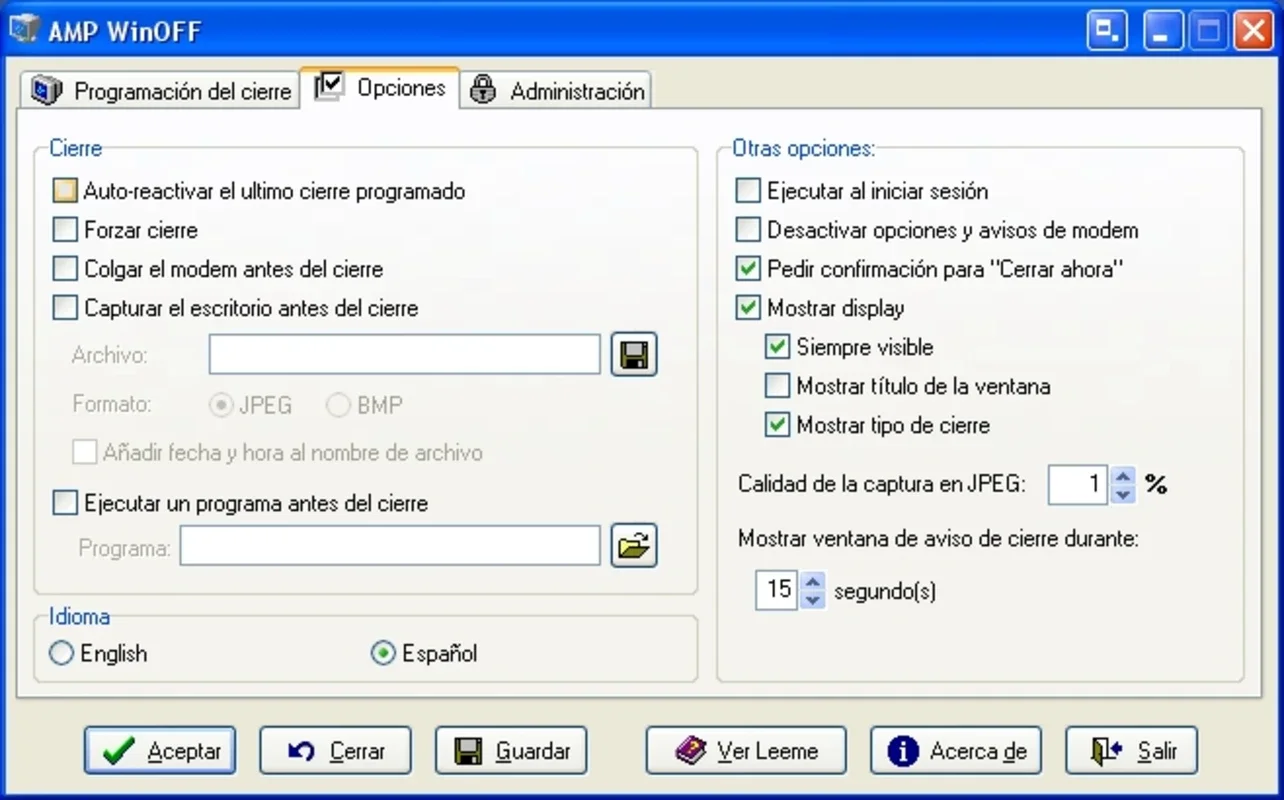Screen dimensions: 1284x800
Task: Click the JPEG quality value field
Action: [x=1079, y=485]
